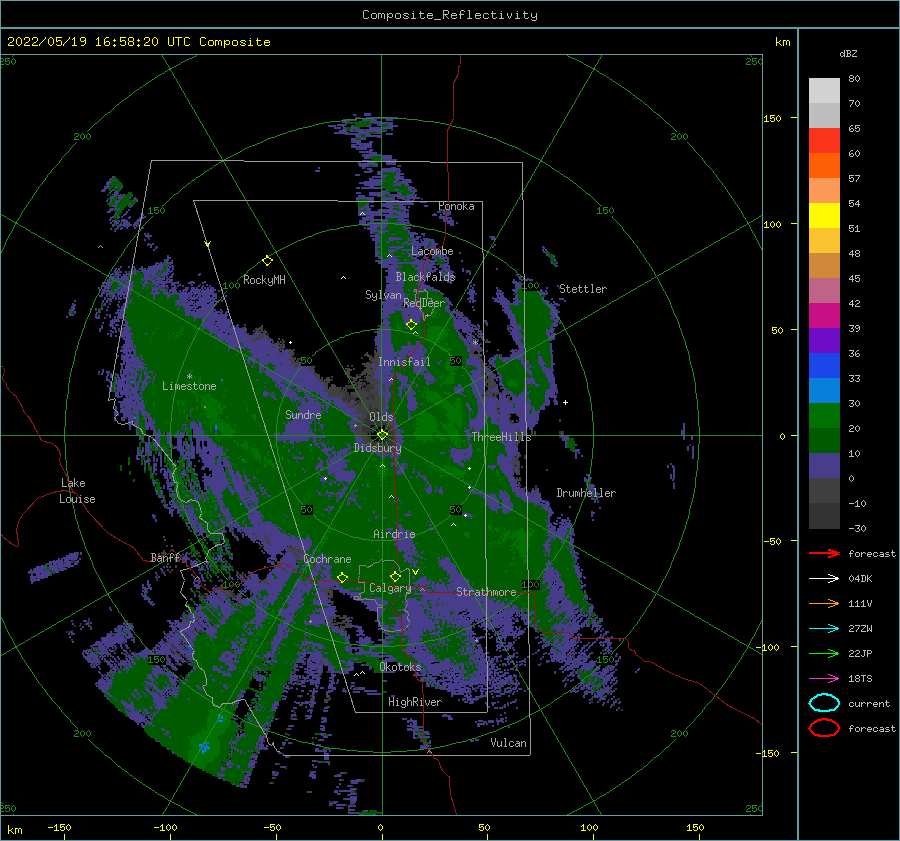Screen dimensions: 900x841
Task: Pick the orange 57-60 dBZ swatch
Action: coord(824,166)
